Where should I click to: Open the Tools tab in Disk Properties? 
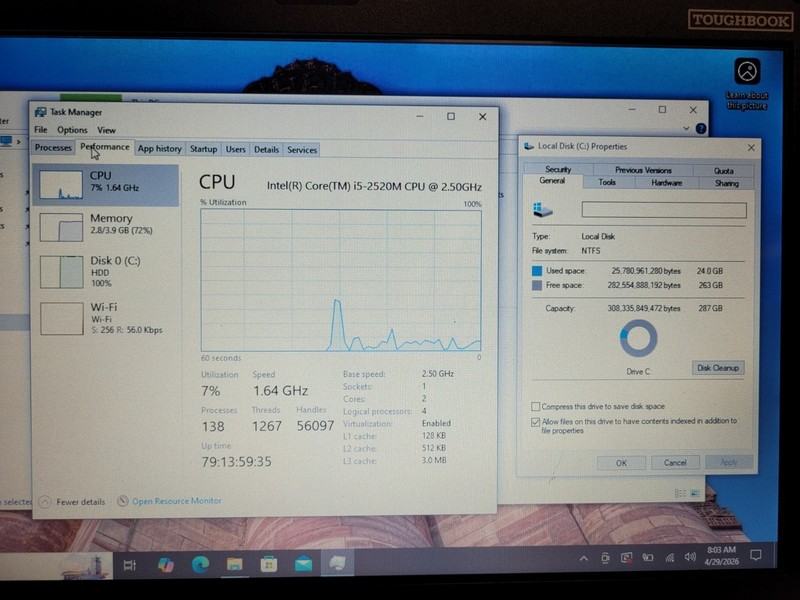(607, 182)
